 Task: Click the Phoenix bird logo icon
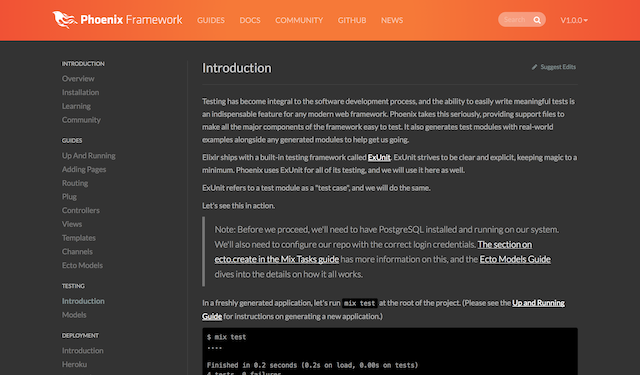coord(64,19)
